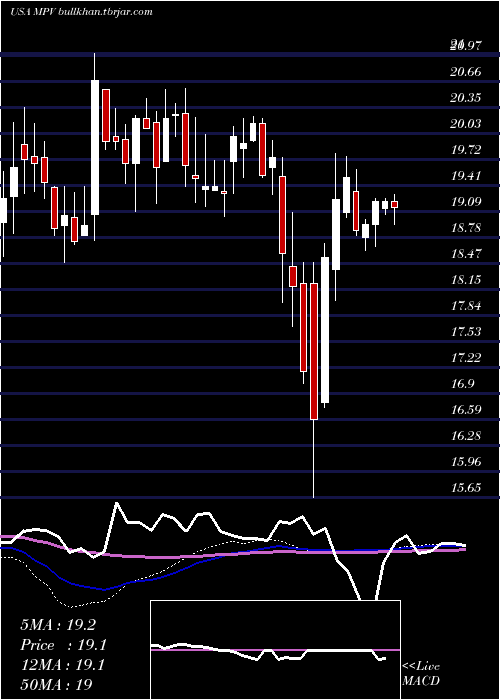Click the 19.41 price axis label
Image resolution: width=500 pixels, height=700 pixels.
point(466,175)
